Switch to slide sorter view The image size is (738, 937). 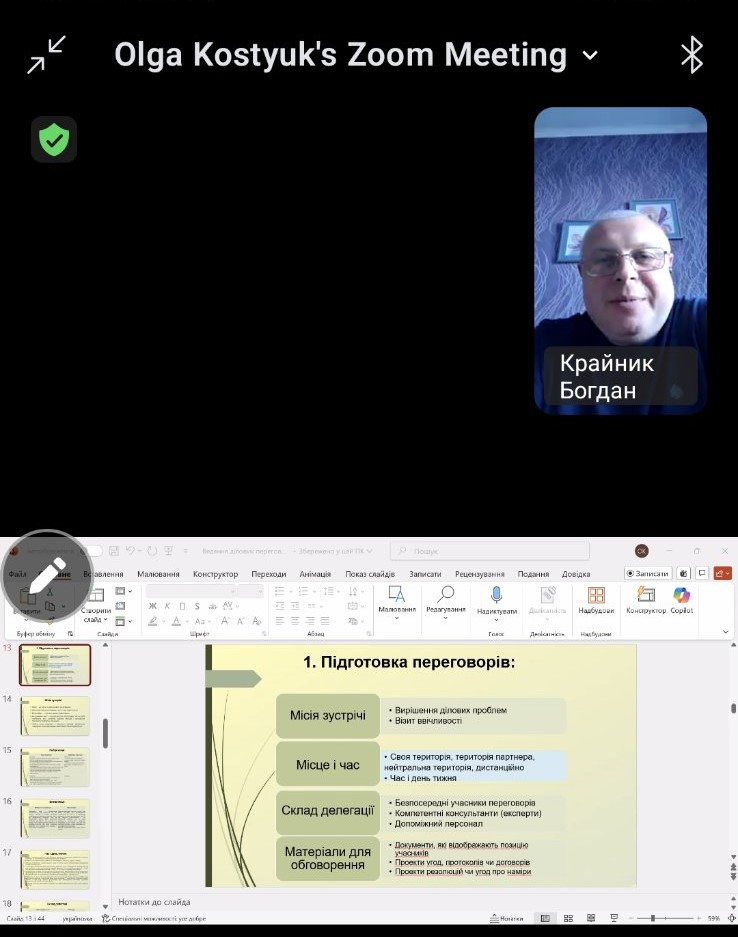click(x=568, y=918)
